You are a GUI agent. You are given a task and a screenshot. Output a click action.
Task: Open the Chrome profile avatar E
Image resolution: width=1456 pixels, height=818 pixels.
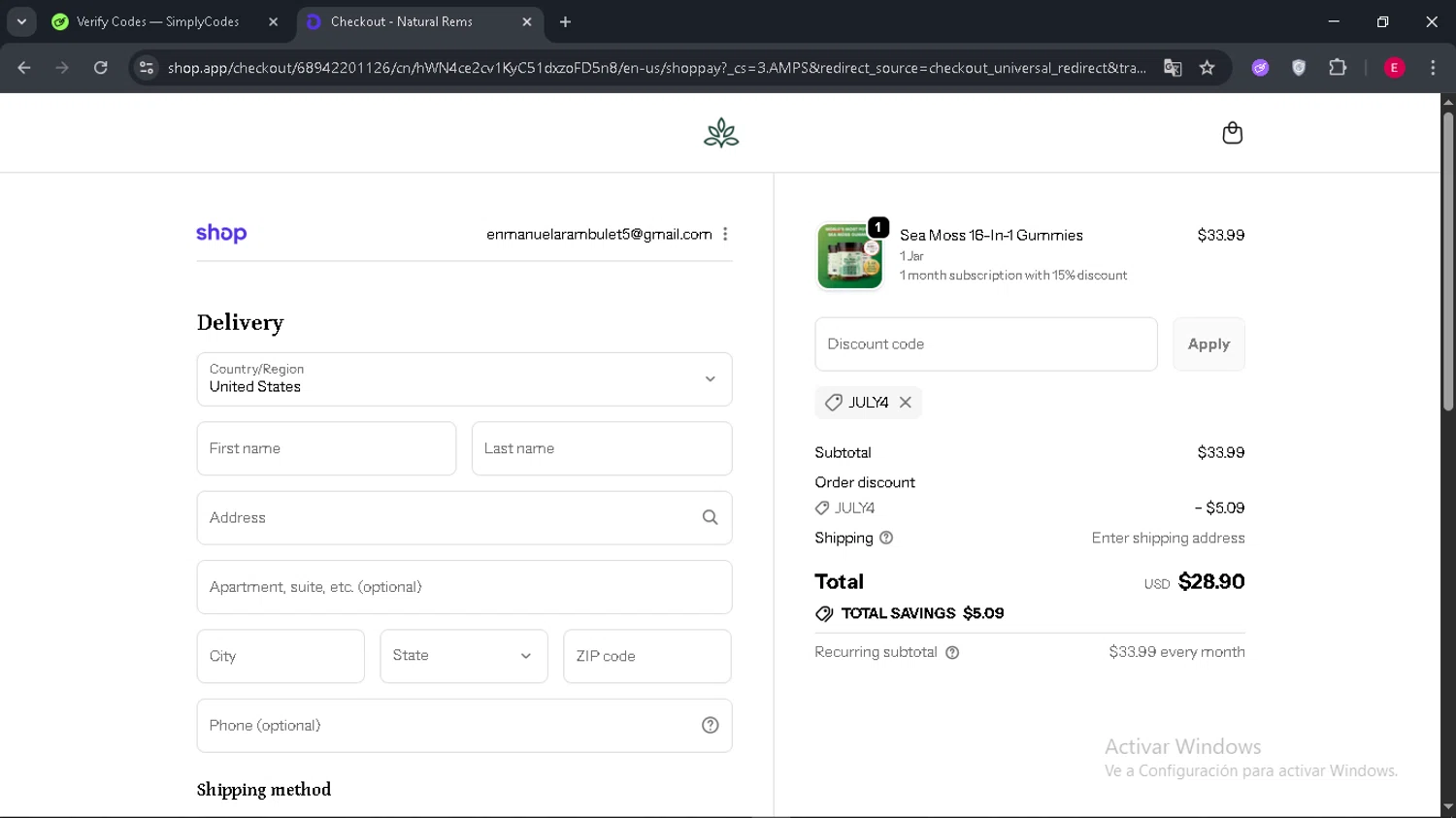[1394, 68]
